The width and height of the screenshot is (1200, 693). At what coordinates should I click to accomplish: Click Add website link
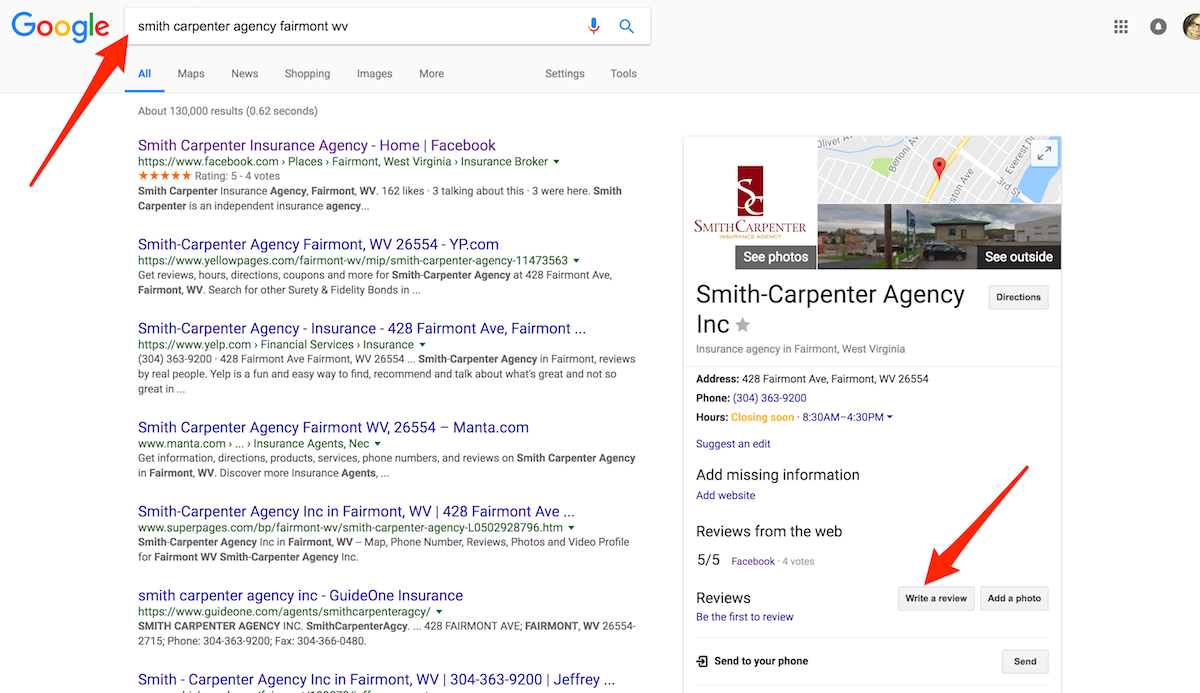726,496
